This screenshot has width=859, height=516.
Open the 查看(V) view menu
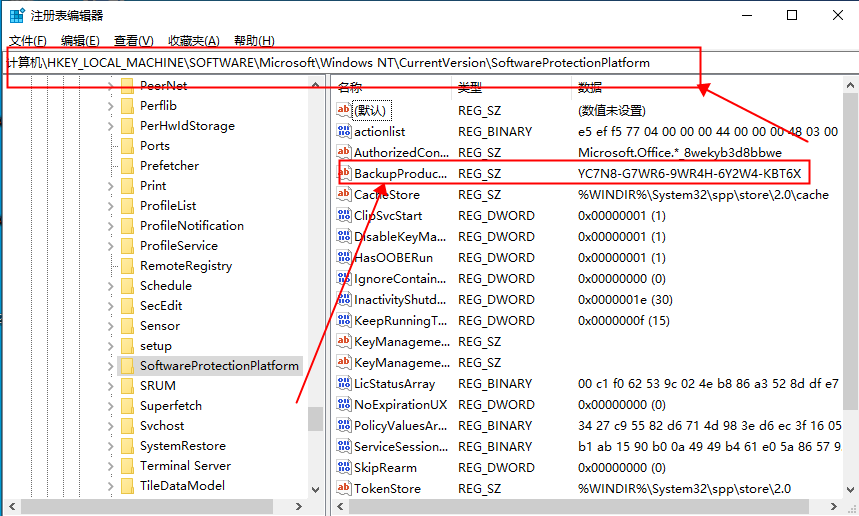(134, 41)
